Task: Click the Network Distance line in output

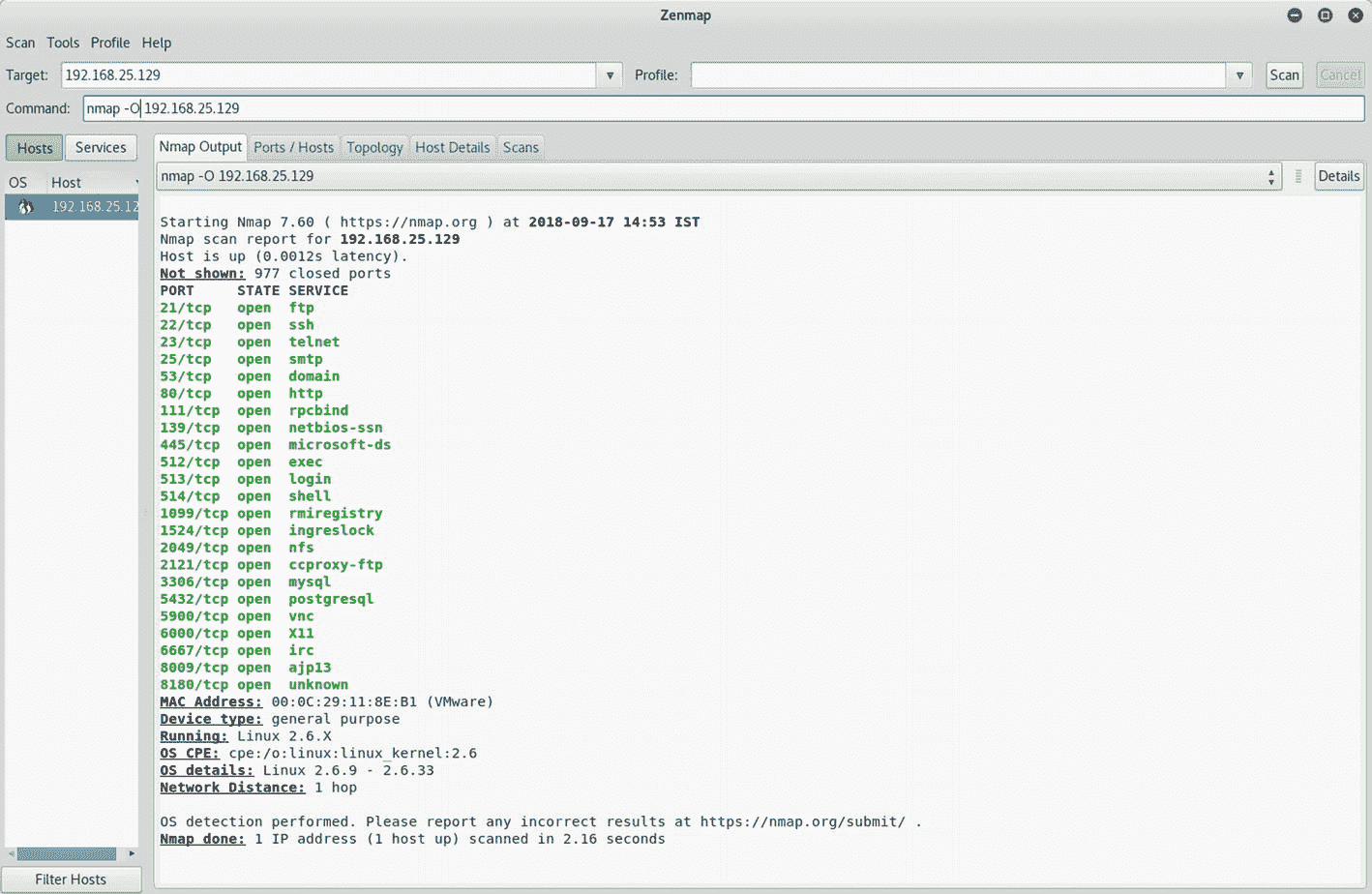Action: (x=258, y=788)
